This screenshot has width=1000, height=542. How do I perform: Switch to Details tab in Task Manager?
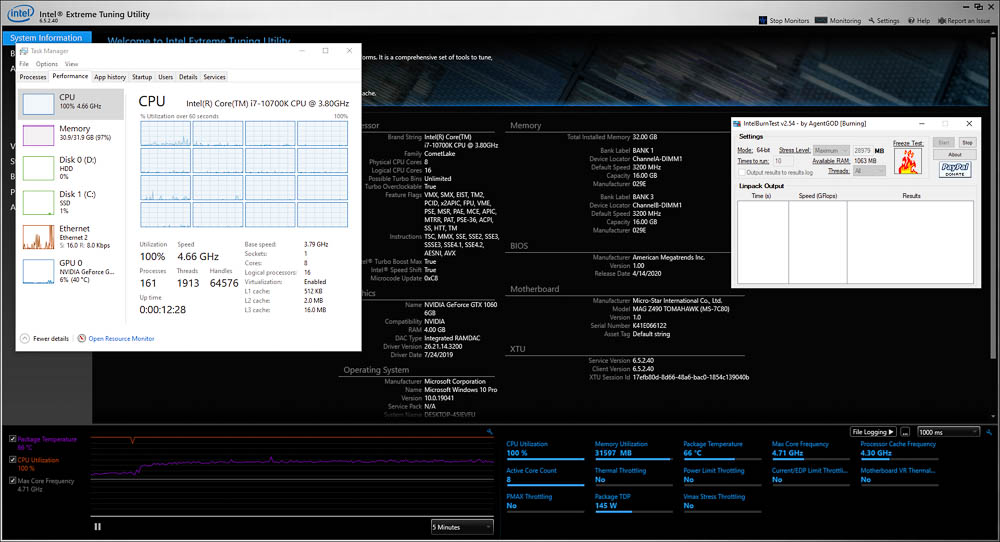coord(188,77)
